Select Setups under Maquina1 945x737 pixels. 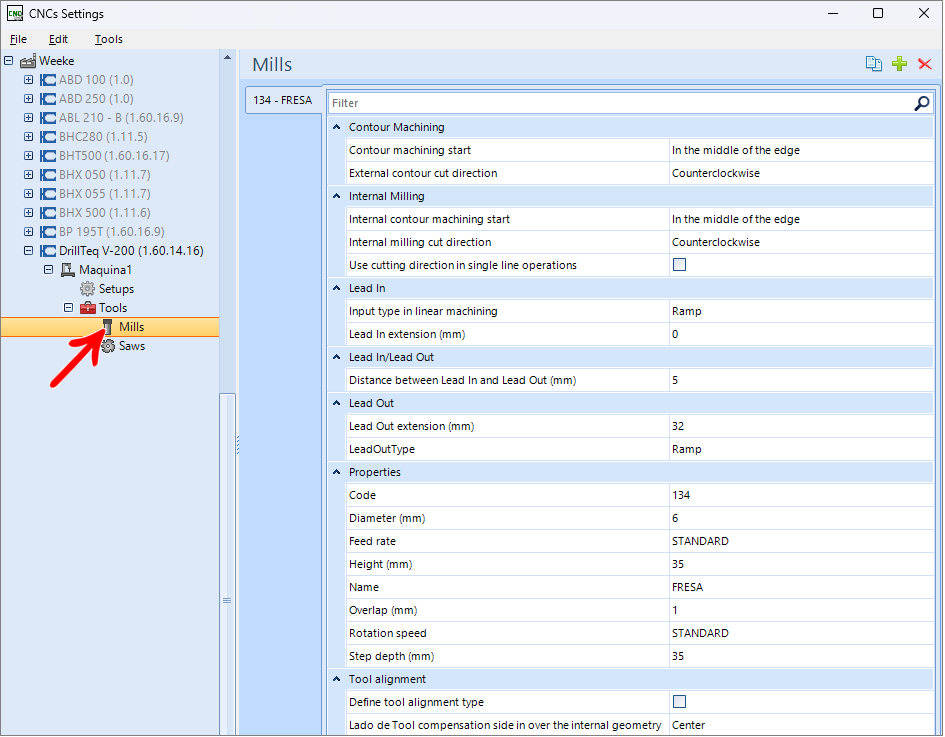pyautogui.click(x=116, y=289)
